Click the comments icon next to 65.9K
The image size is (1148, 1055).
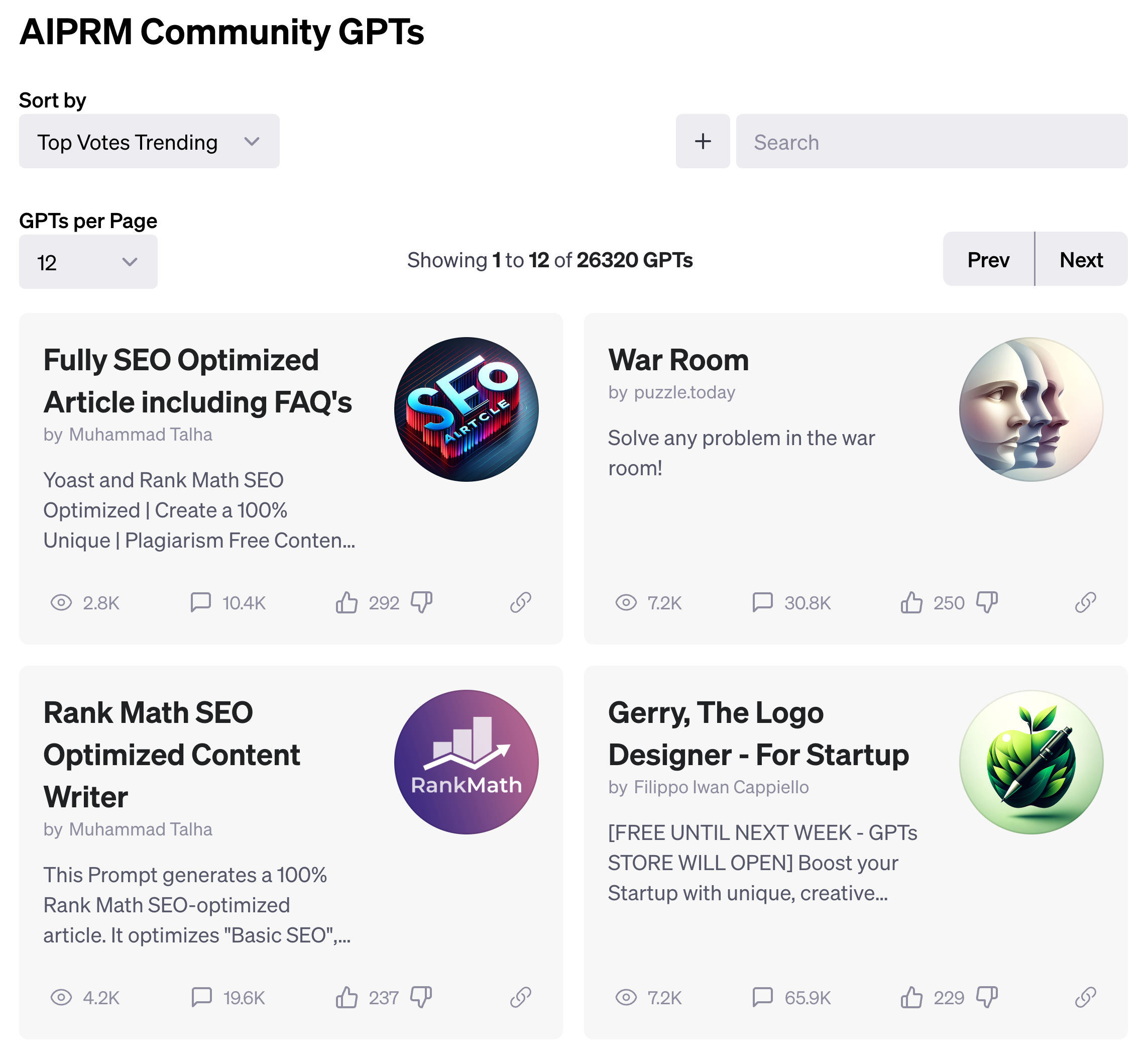(762, 997)
